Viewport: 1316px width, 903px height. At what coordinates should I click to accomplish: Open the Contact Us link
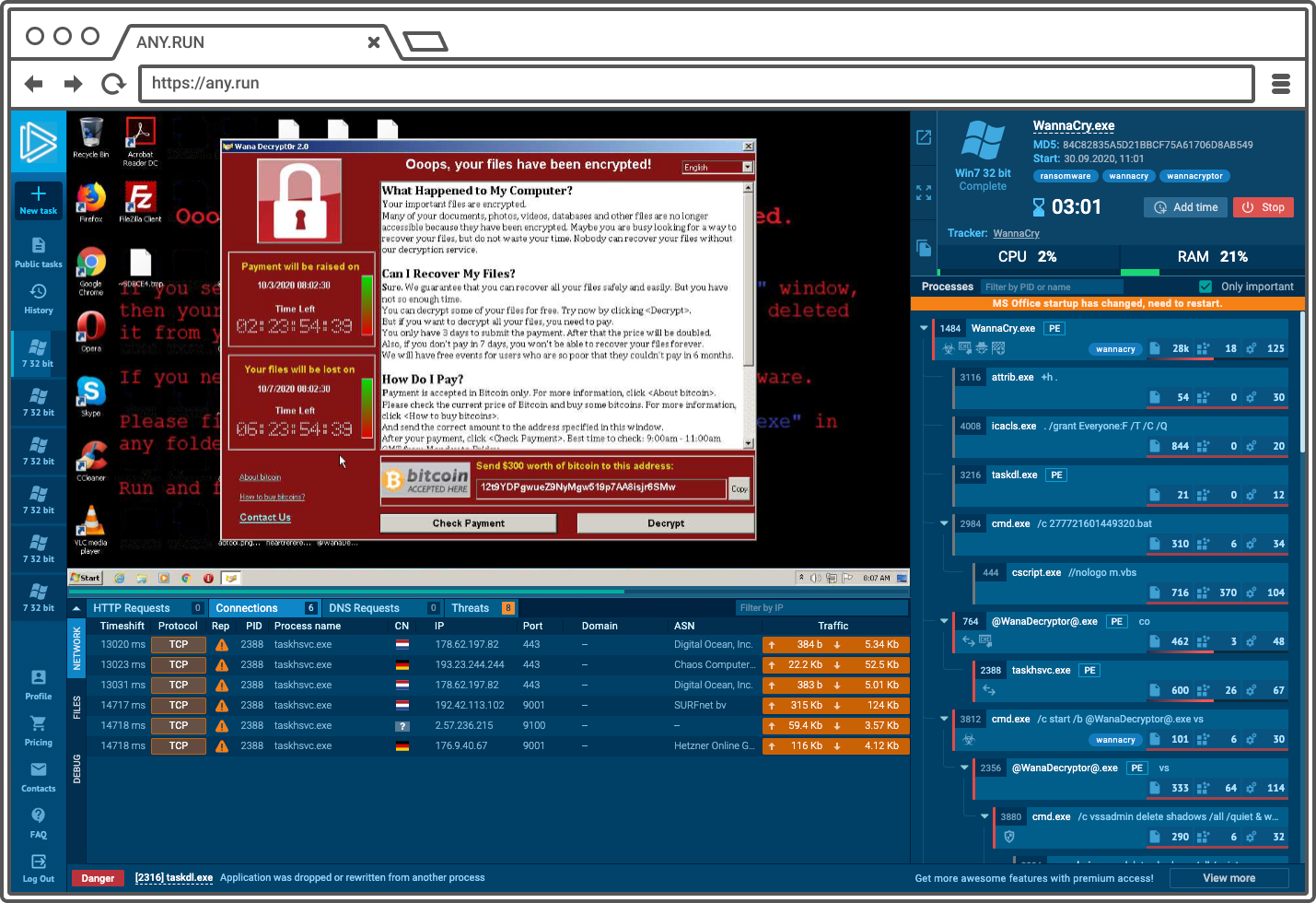coord(265,518)
